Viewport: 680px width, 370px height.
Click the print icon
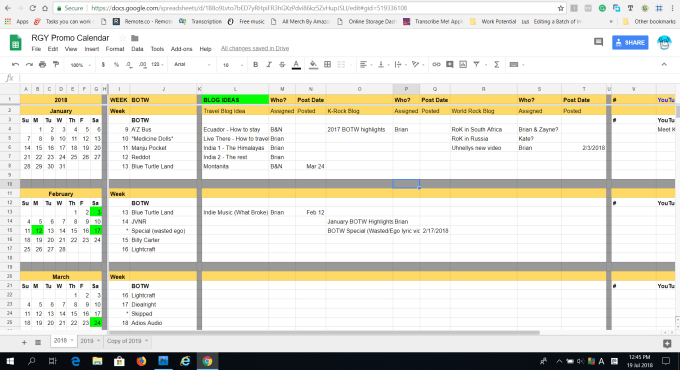click(x=42, y=65)
